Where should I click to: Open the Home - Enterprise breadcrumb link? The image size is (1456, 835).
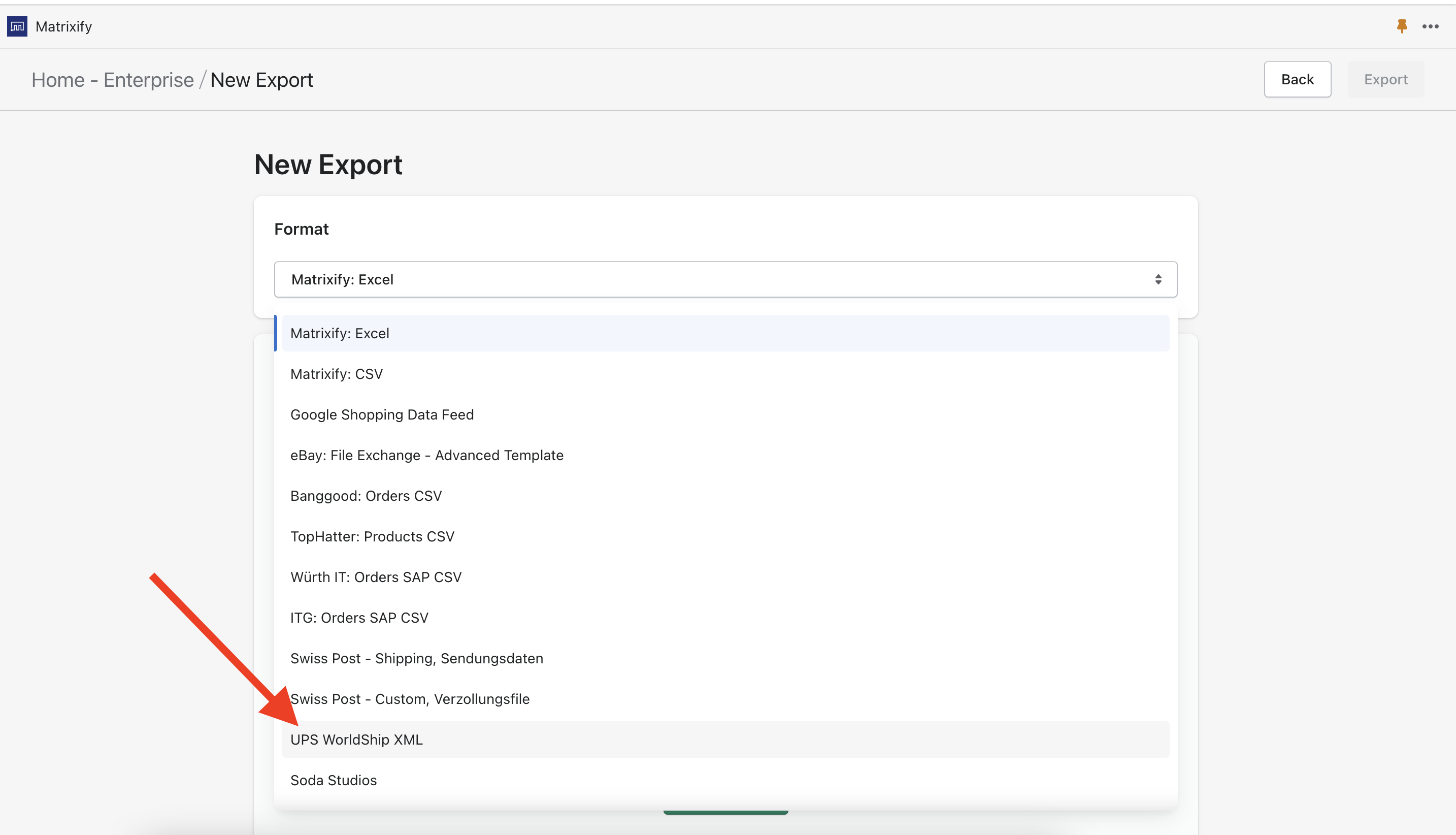(113, 80)
